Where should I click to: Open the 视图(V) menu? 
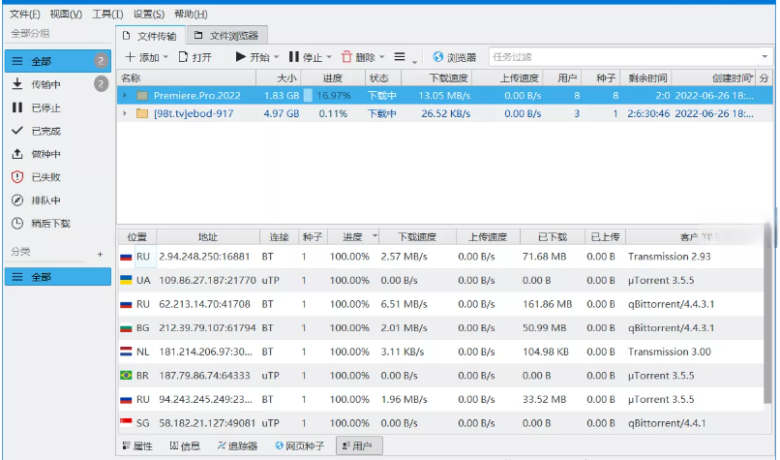pyautogui.click(x=66, y=14)
